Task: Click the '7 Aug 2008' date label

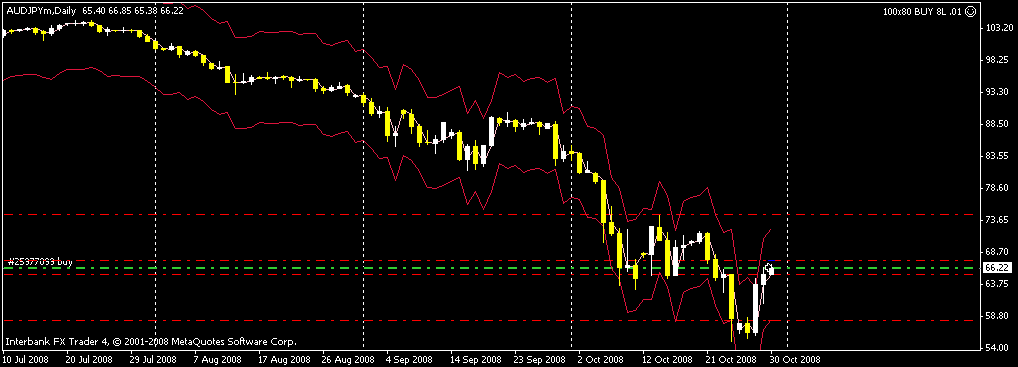Action: point(219,359)
